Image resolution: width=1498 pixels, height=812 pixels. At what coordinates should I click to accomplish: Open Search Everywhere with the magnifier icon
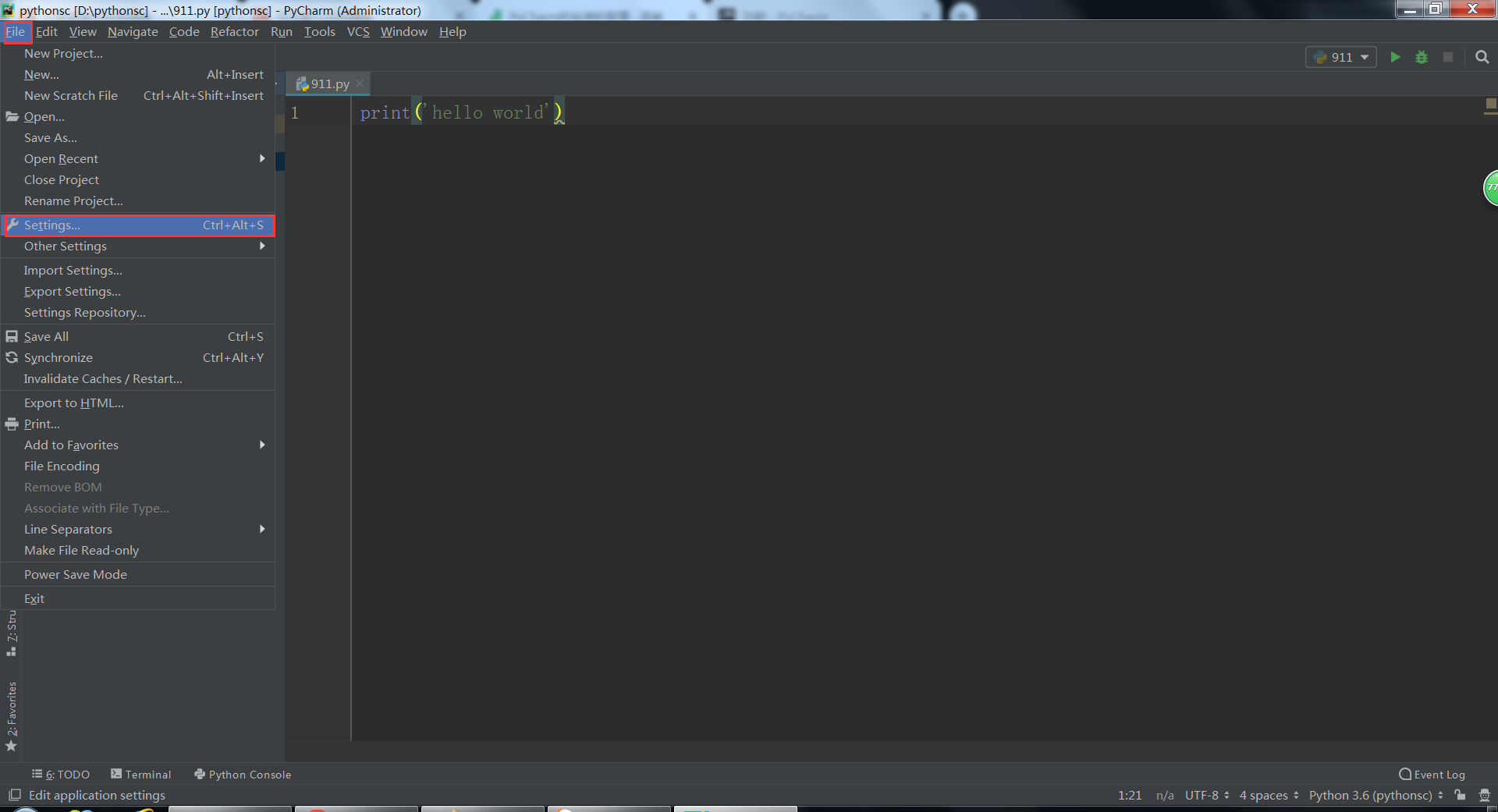1482,57
